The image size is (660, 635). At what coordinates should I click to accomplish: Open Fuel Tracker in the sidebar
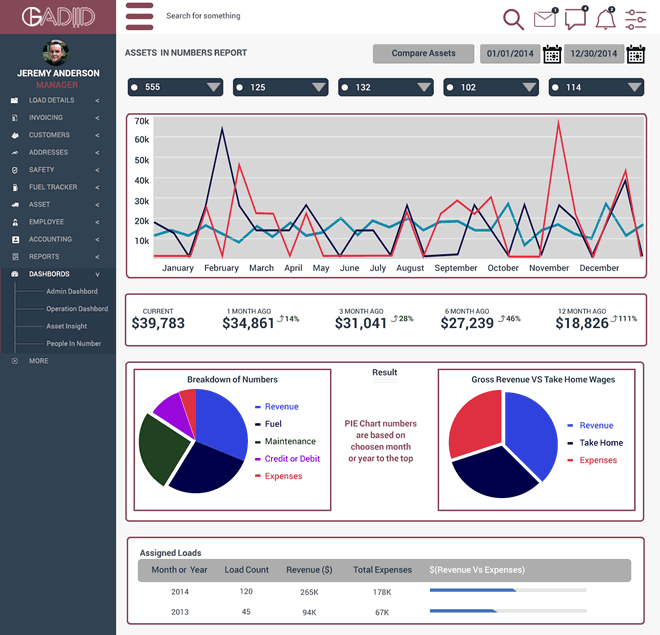[53, 187]
